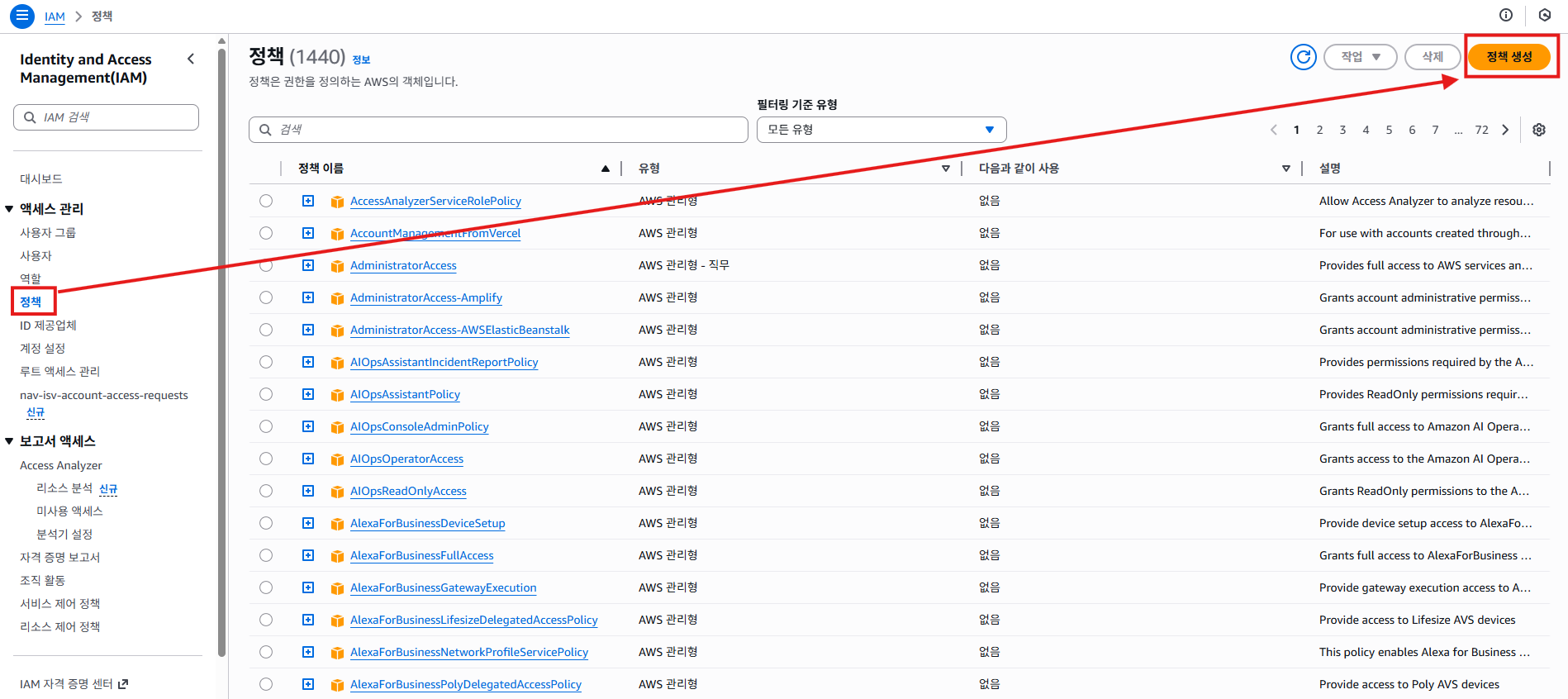This screenshot has width=1568, height=699.
Task: Select radio button for AIOpsAssistantPolicy
Action: coord(265,394)
